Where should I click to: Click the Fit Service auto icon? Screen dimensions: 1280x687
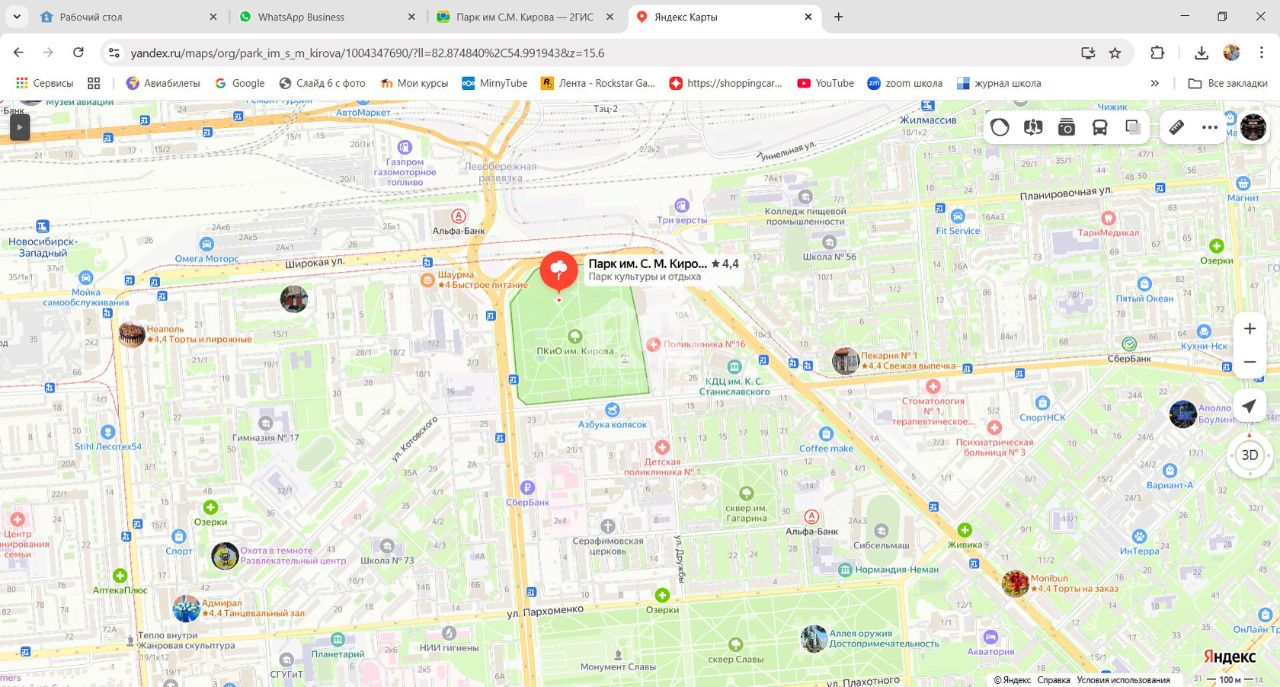(x=958, y=216)
